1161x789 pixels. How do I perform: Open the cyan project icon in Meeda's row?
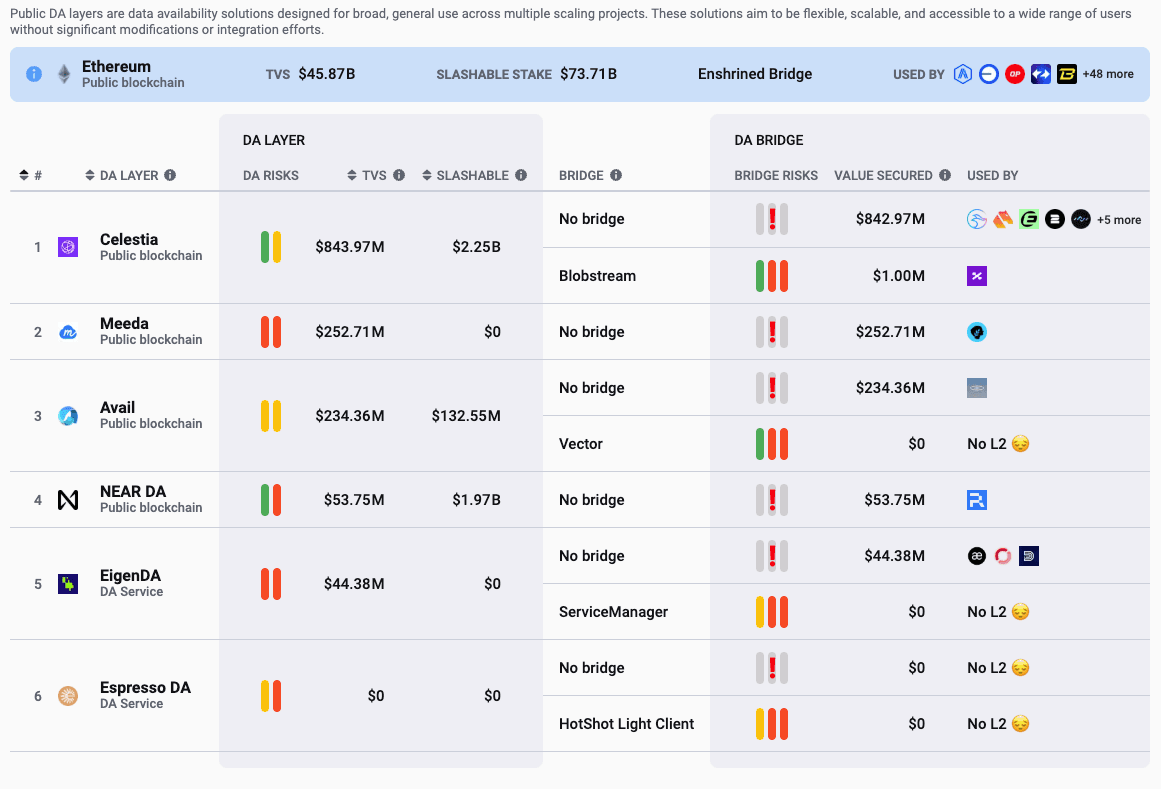coord(977,332)
